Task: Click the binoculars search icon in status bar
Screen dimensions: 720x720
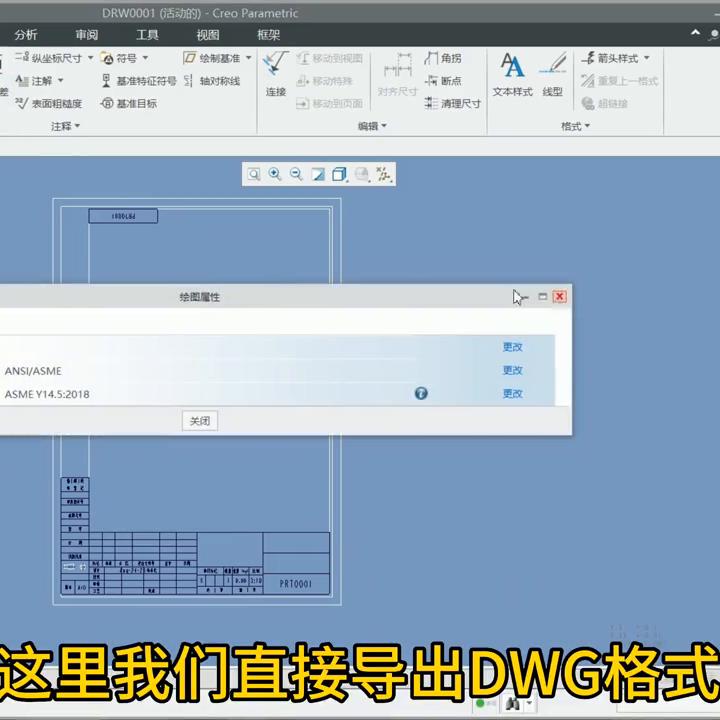Action: (x=512, y=703)
